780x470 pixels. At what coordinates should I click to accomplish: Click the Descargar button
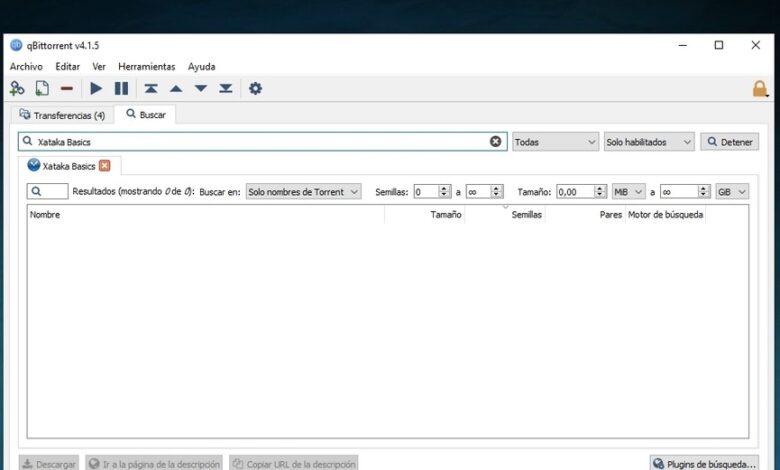tap(49, 464)
